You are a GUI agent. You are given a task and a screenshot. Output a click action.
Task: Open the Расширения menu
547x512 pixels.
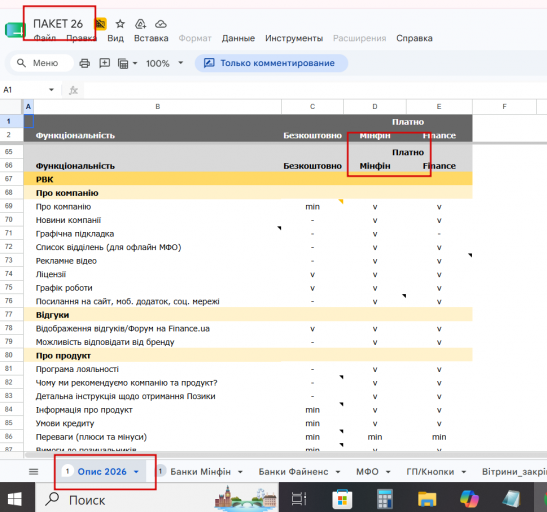point(359,38)
